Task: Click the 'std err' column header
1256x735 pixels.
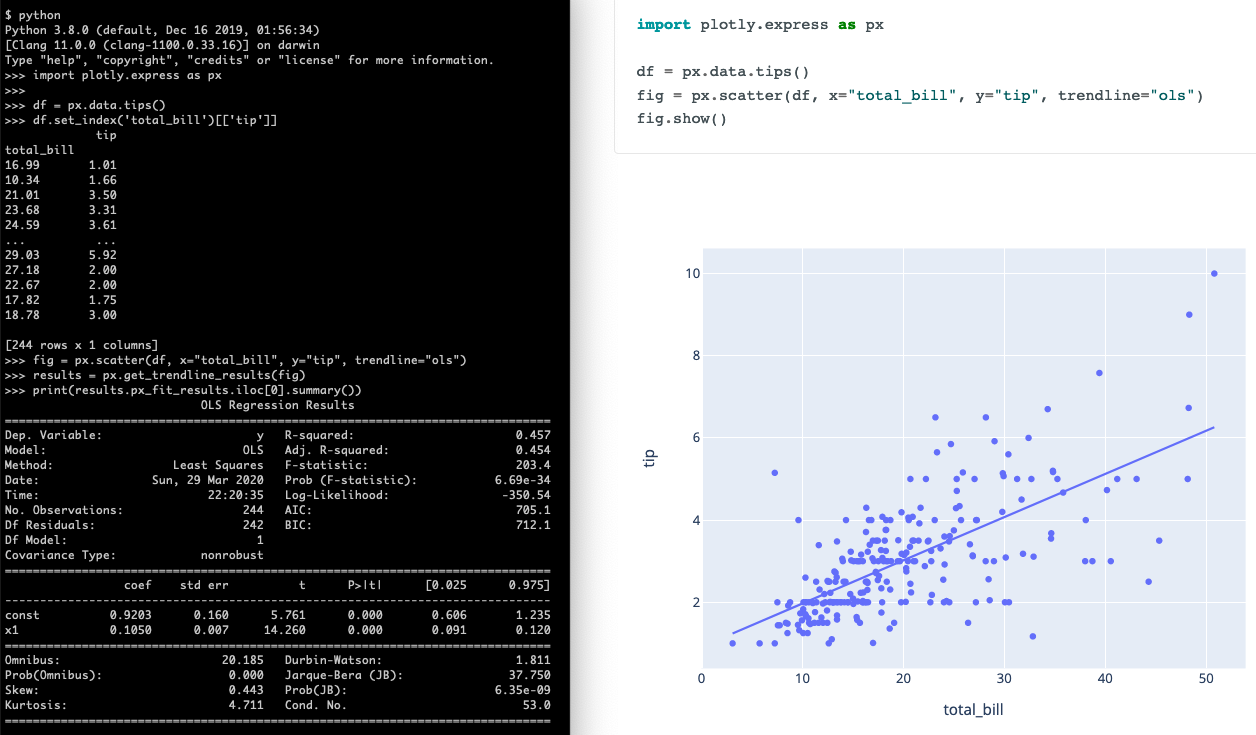Action: [204, 584]
